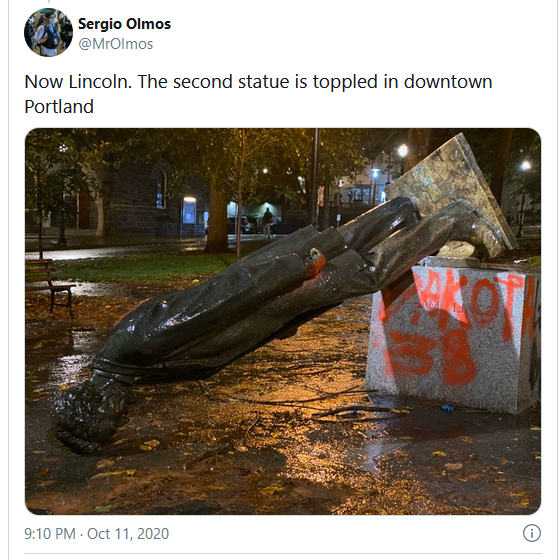Click the word Portland in tweet text
Image resolution: width=560 pixels, height=560 pixels.
point(59,106)
